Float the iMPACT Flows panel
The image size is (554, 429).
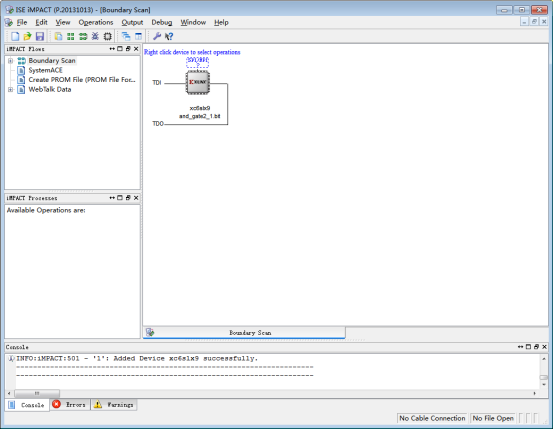pos(128,49)
